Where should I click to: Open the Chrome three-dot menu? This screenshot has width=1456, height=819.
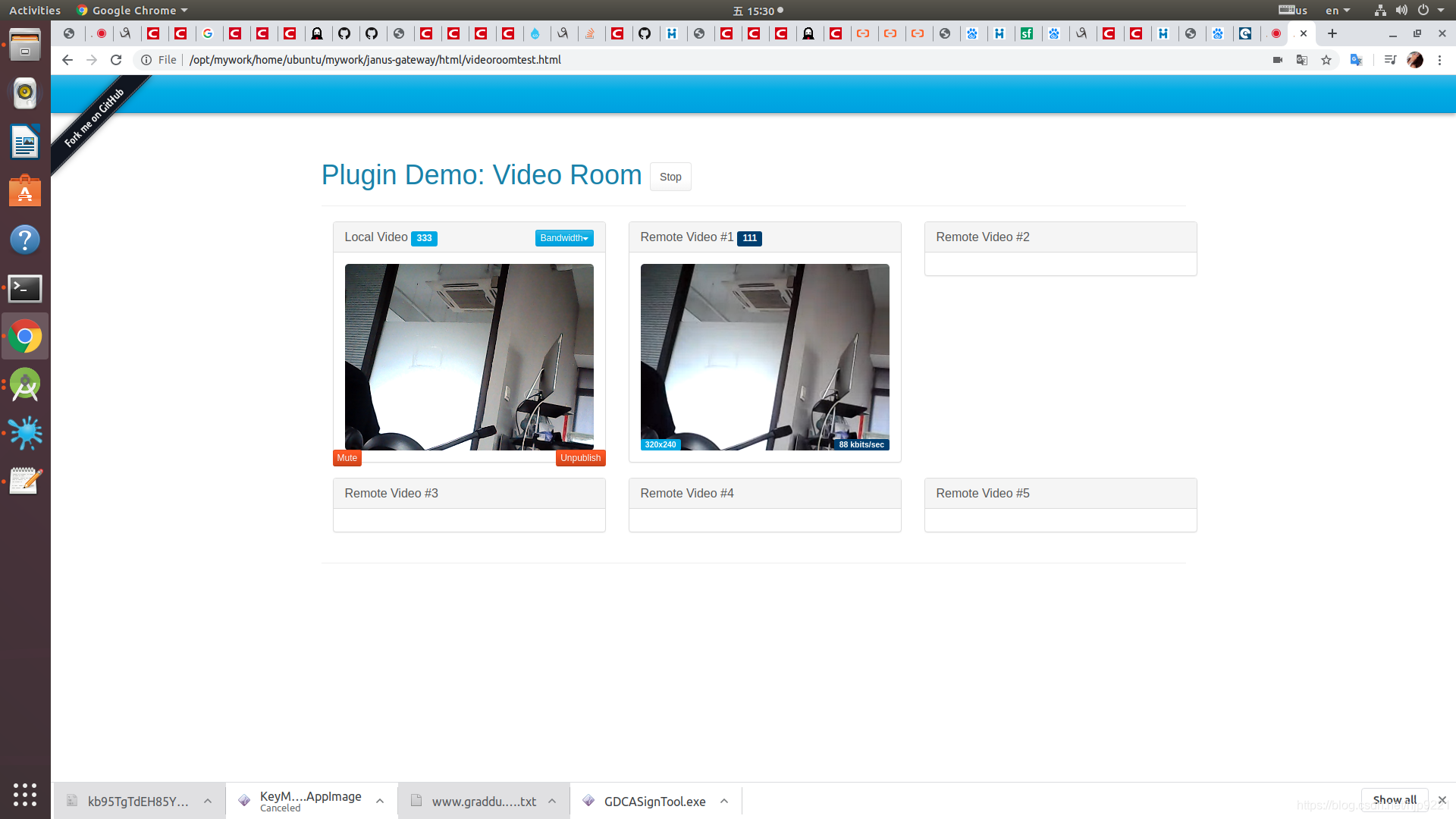click(1439, 60)
